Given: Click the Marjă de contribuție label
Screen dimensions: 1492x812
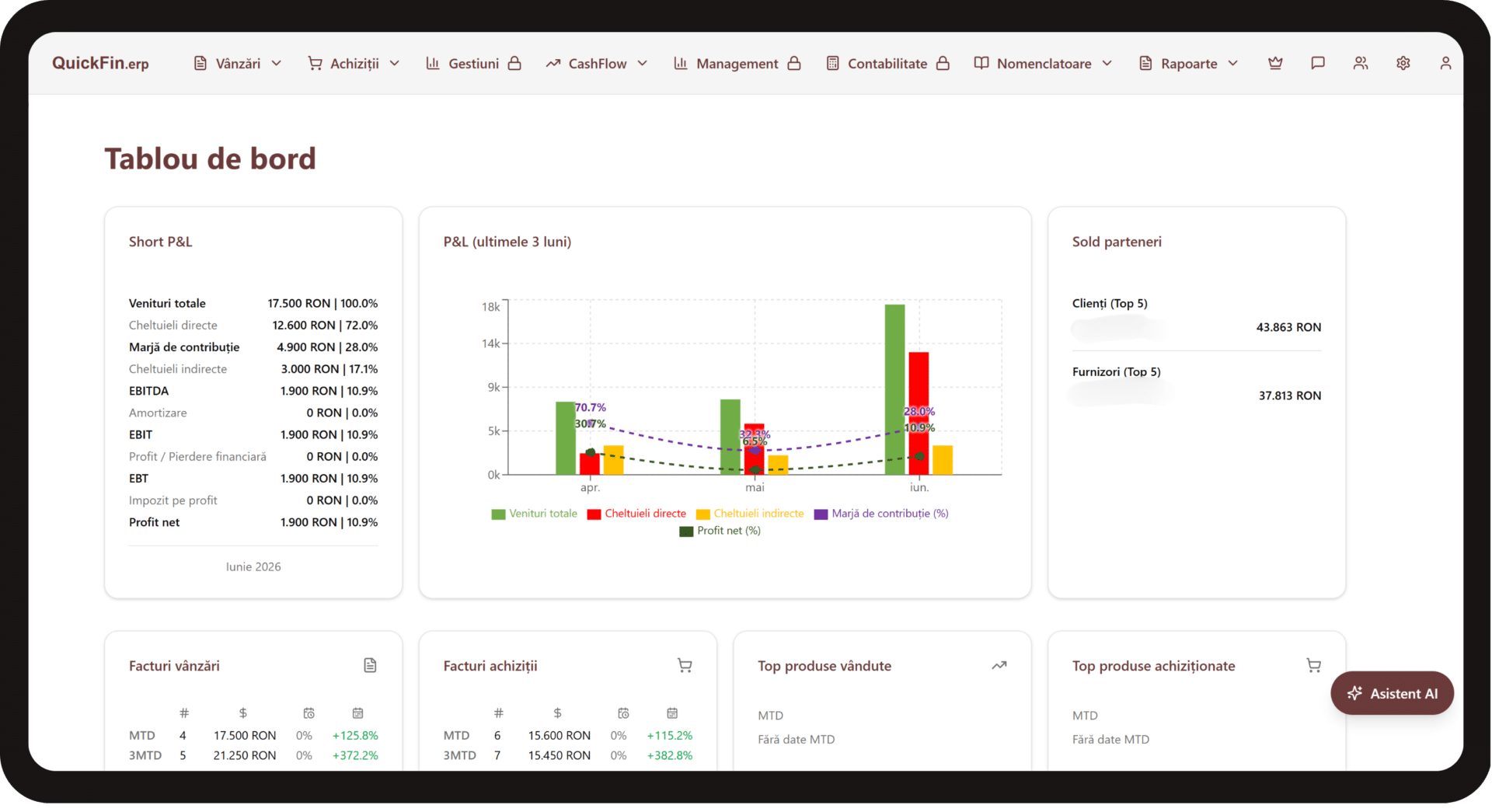Looking at the screenshot, I should [x=184, y=347].
